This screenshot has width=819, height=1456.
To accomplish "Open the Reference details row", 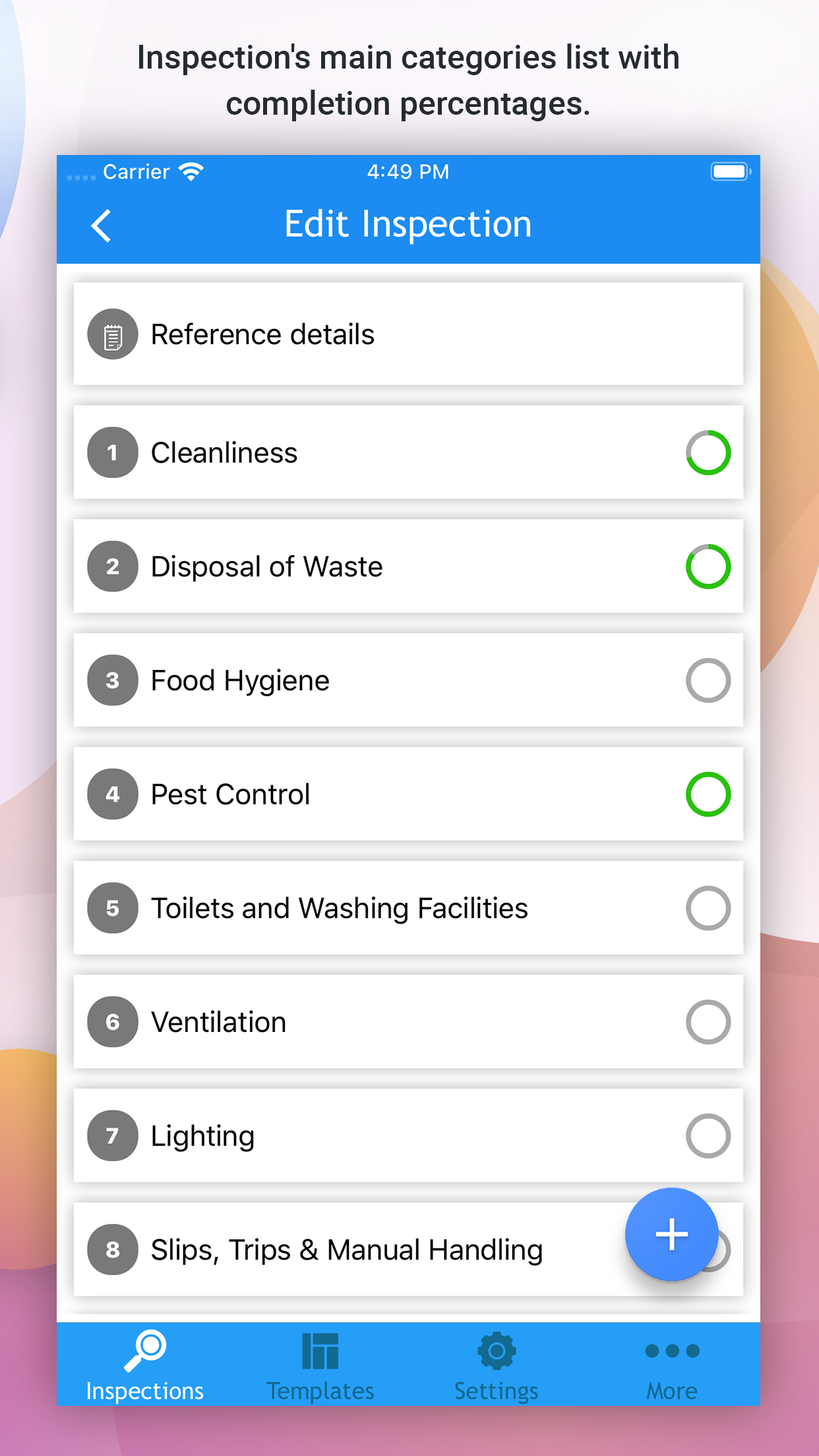I will pos(264,334).
